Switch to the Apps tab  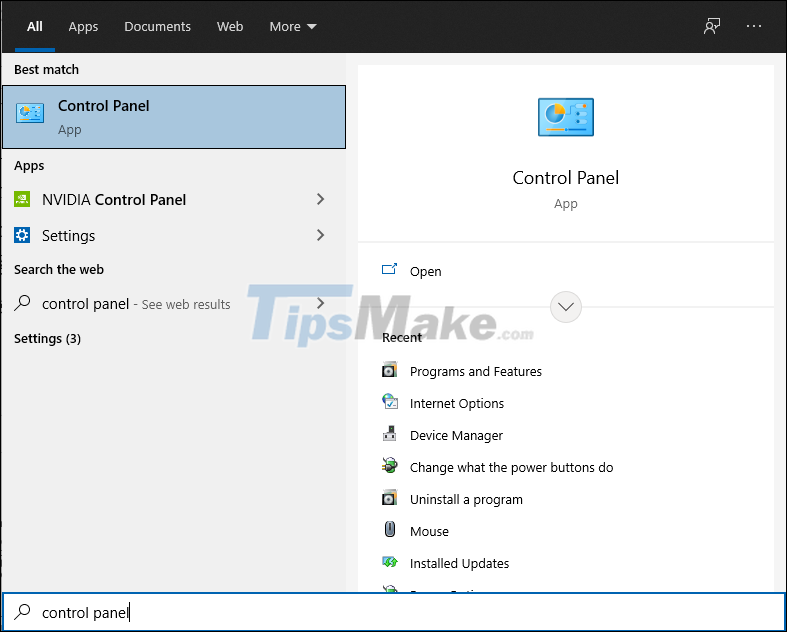tap(83, 26)
